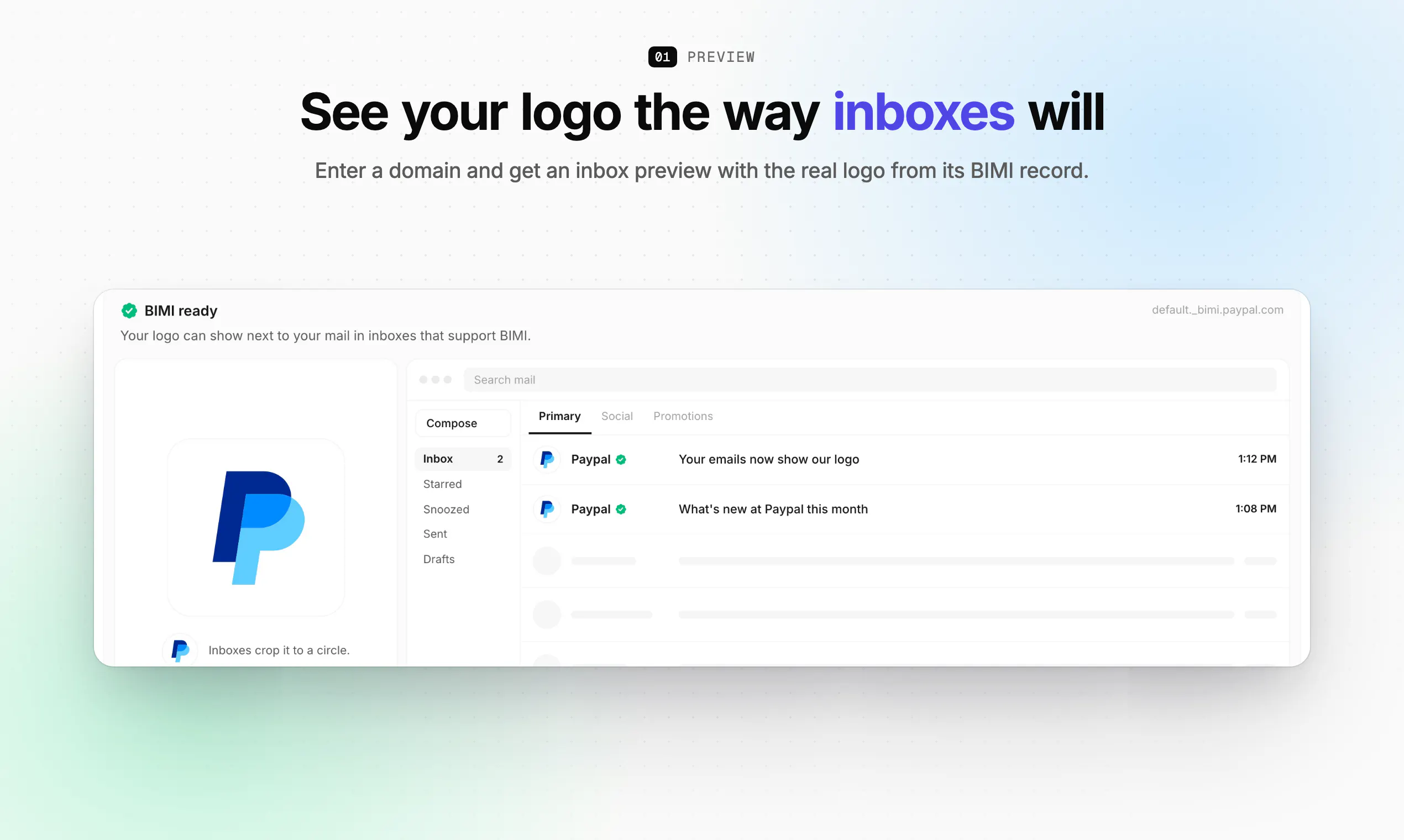This screenshot has width=1404, height=840.
Task: Click the '01' step badge
Action: click(662, 57)
